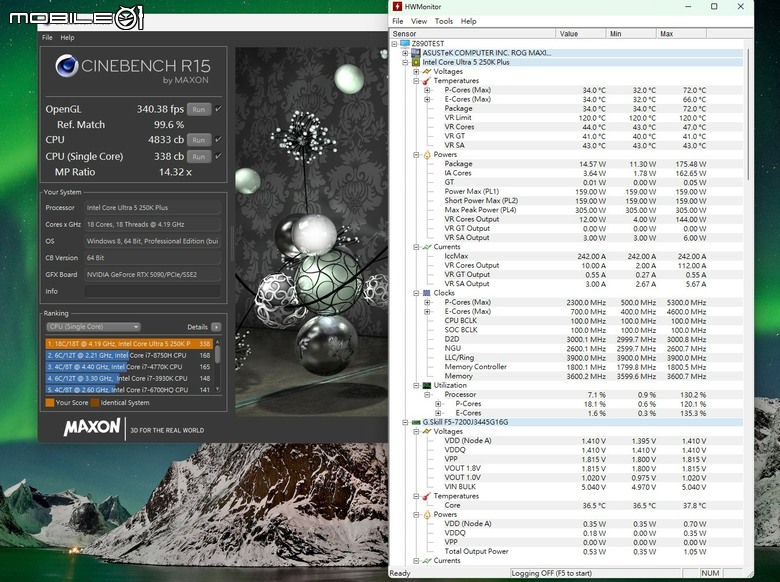Image resolution: width=780 pixels, height=582 pixels.
Task: Expand the CPU Voltages node
Action: [416, 72]
